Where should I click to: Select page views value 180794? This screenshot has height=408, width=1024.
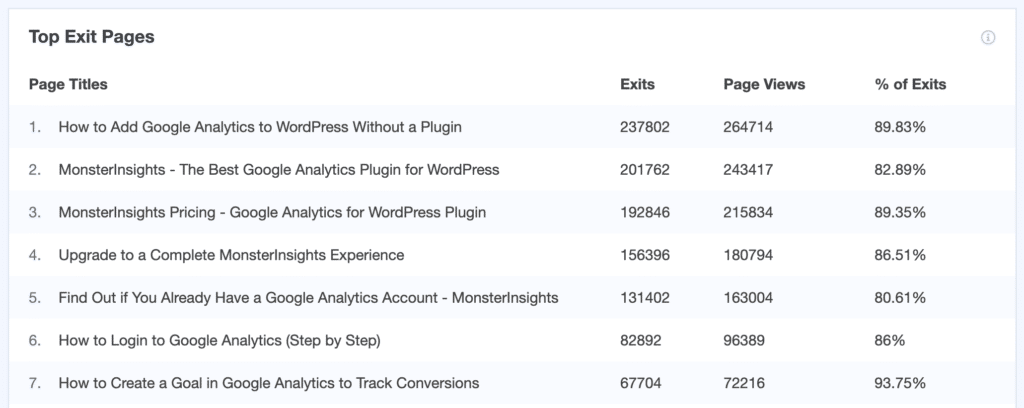748,255
